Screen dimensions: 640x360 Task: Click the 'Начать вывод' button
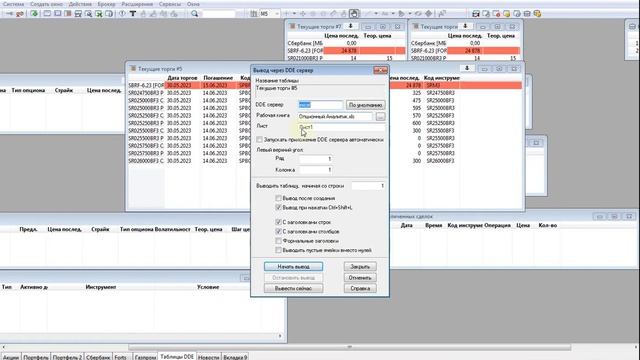[x=293, y=267]
